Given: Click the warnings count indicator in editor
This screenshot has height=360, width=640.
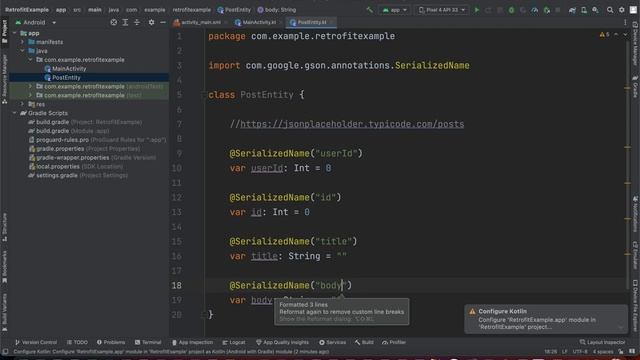Looking at the screenshot, I should [604, 35].
